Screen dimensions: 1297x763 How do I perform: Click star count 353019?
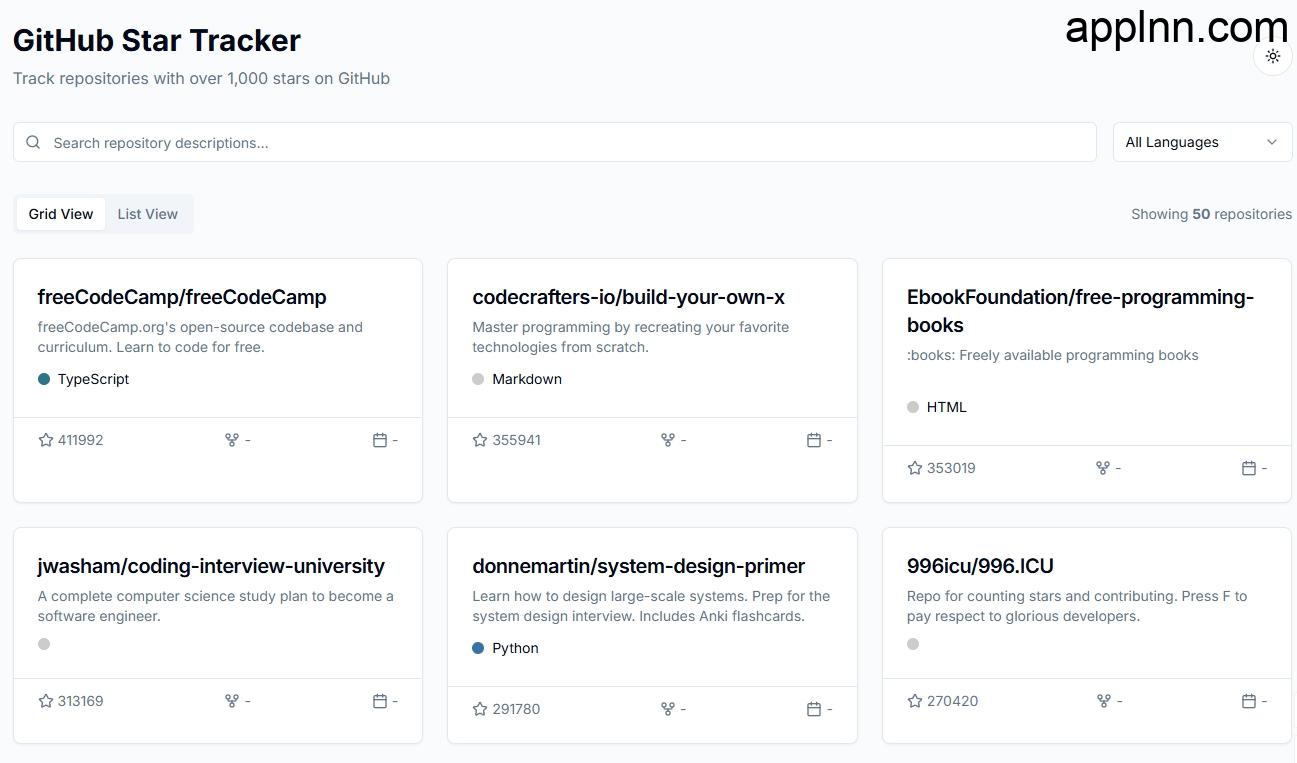click(x=951, y=468)
